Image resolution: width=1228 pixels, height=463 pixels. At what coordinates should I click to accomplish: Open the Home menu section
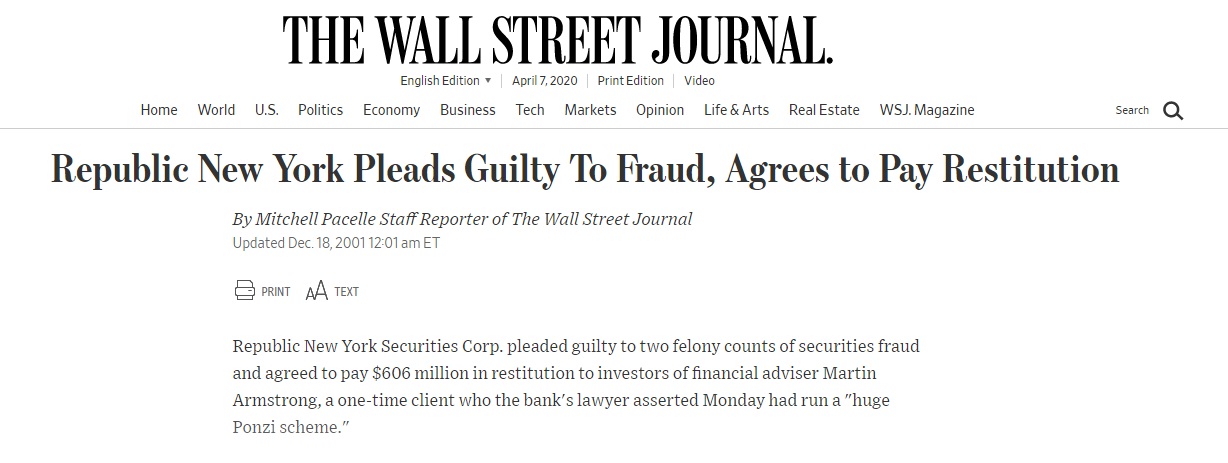(159, 110)
